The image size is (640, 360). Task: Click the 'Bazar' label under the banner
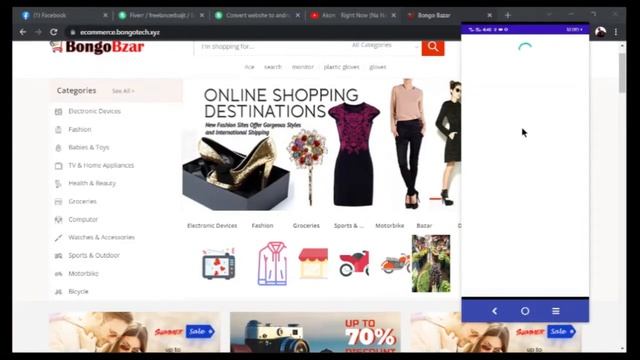click(x=424, y=225)
